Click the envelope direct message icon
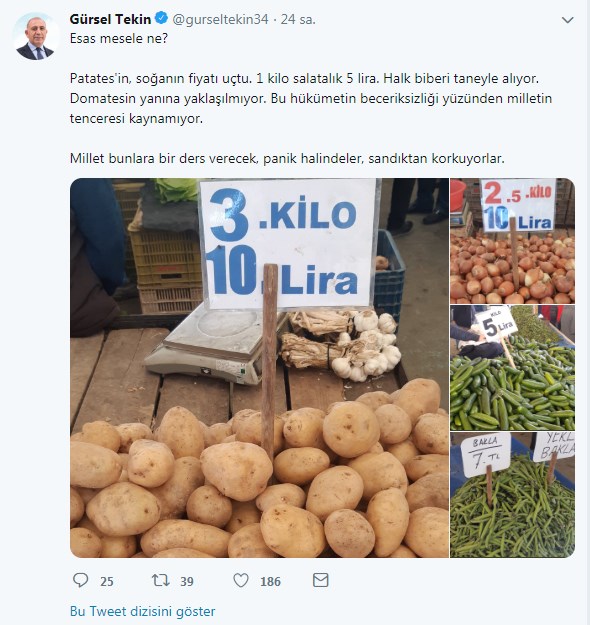590x625 pixels. click(321, 580)
